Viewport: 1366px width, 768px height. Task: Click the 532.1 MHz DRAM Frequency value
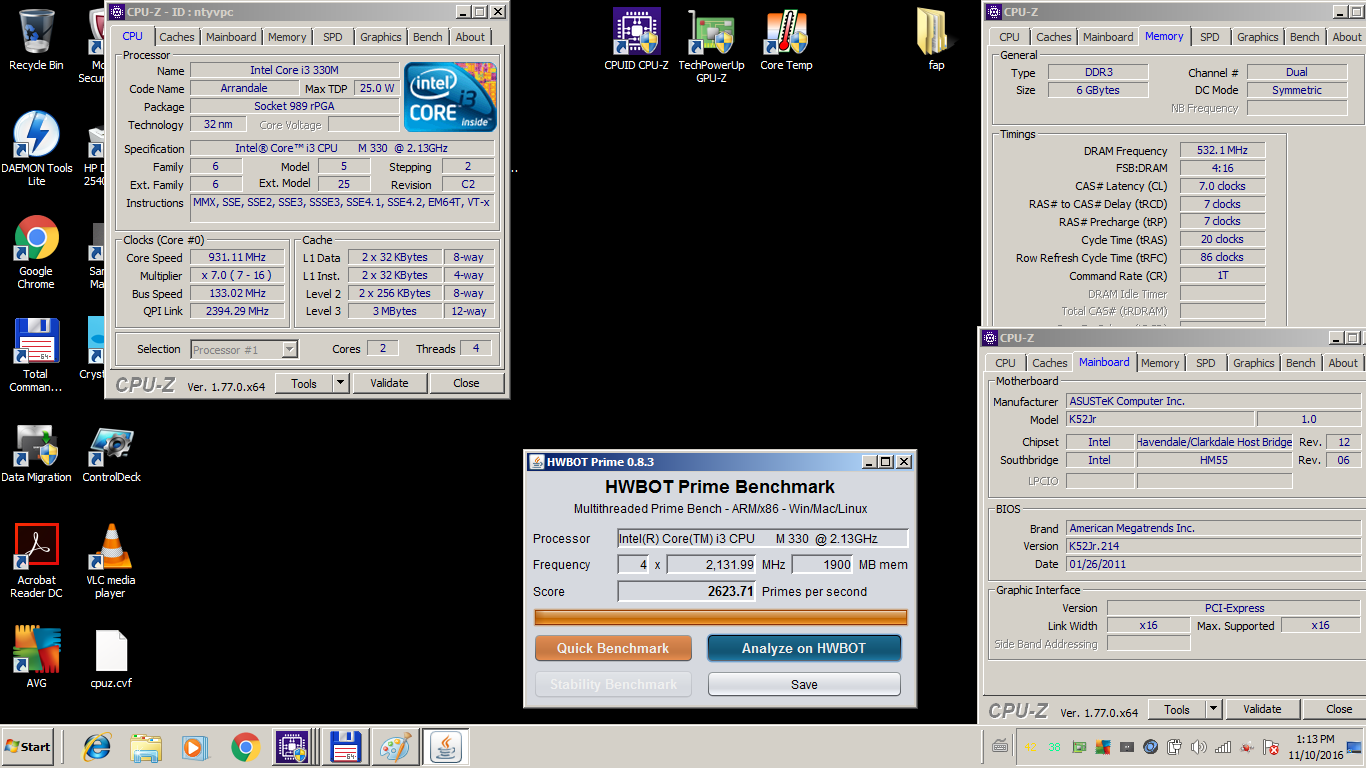pyautogui.click(x=1222, y=150)
